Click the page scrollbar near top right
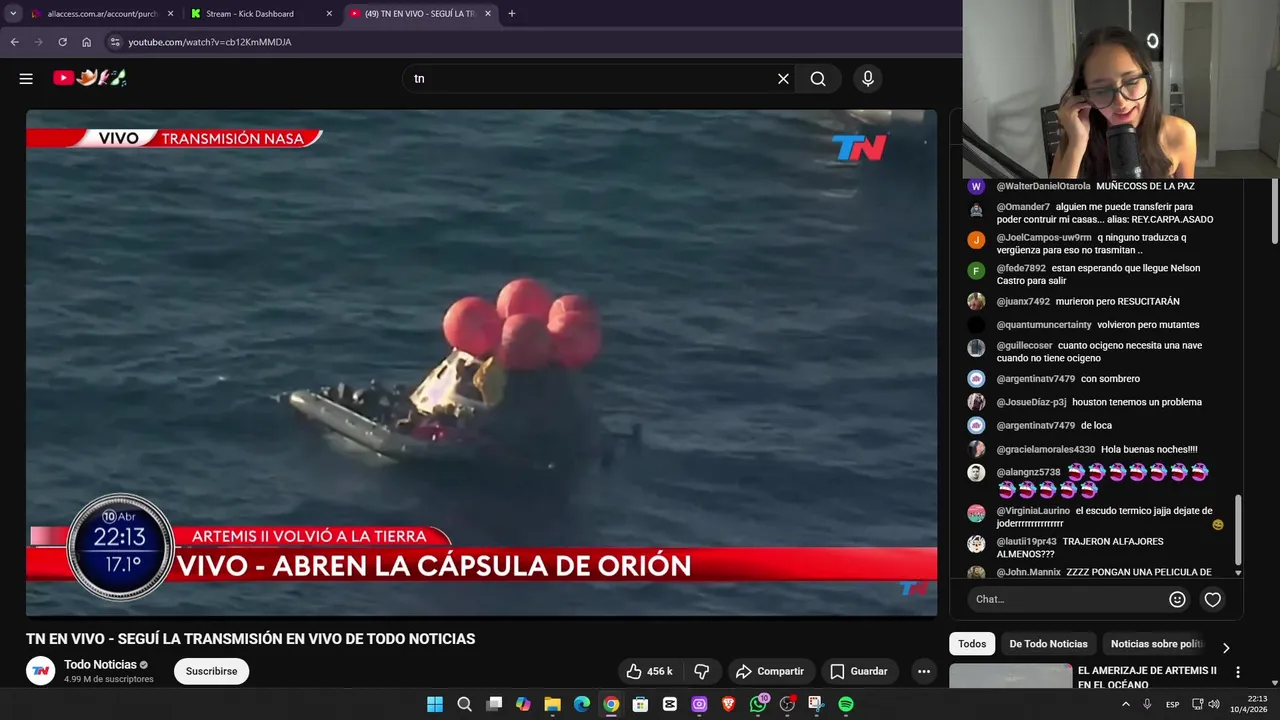 click(1274, 209)
